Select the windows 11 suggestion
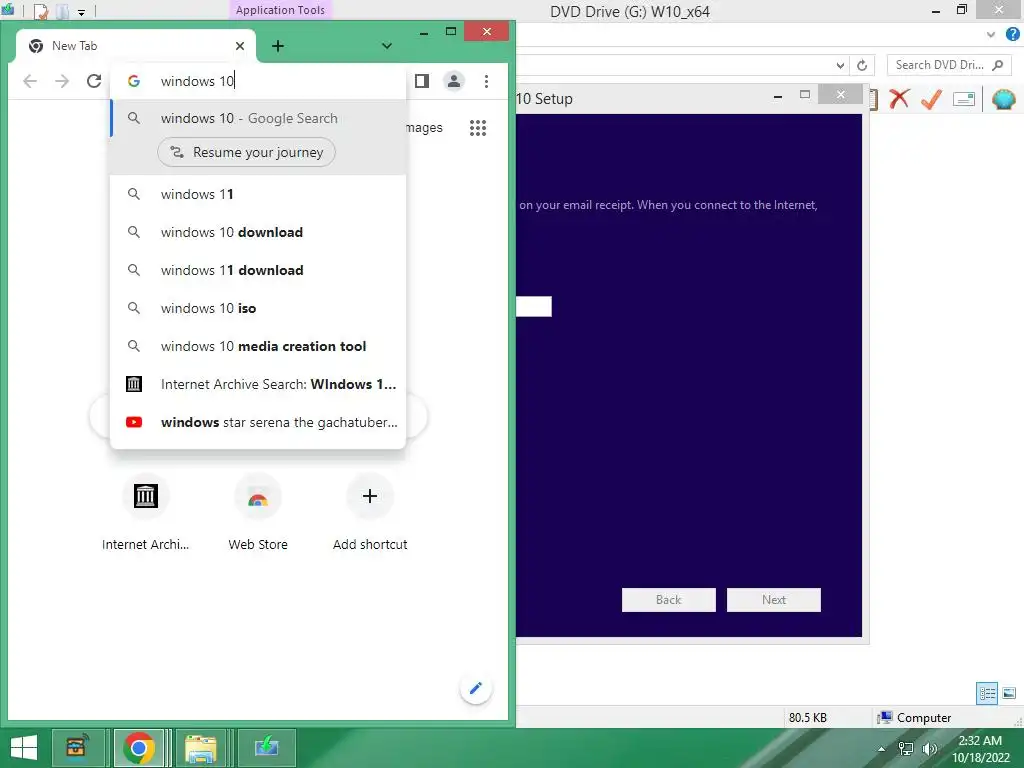 [x=258, y=194]
